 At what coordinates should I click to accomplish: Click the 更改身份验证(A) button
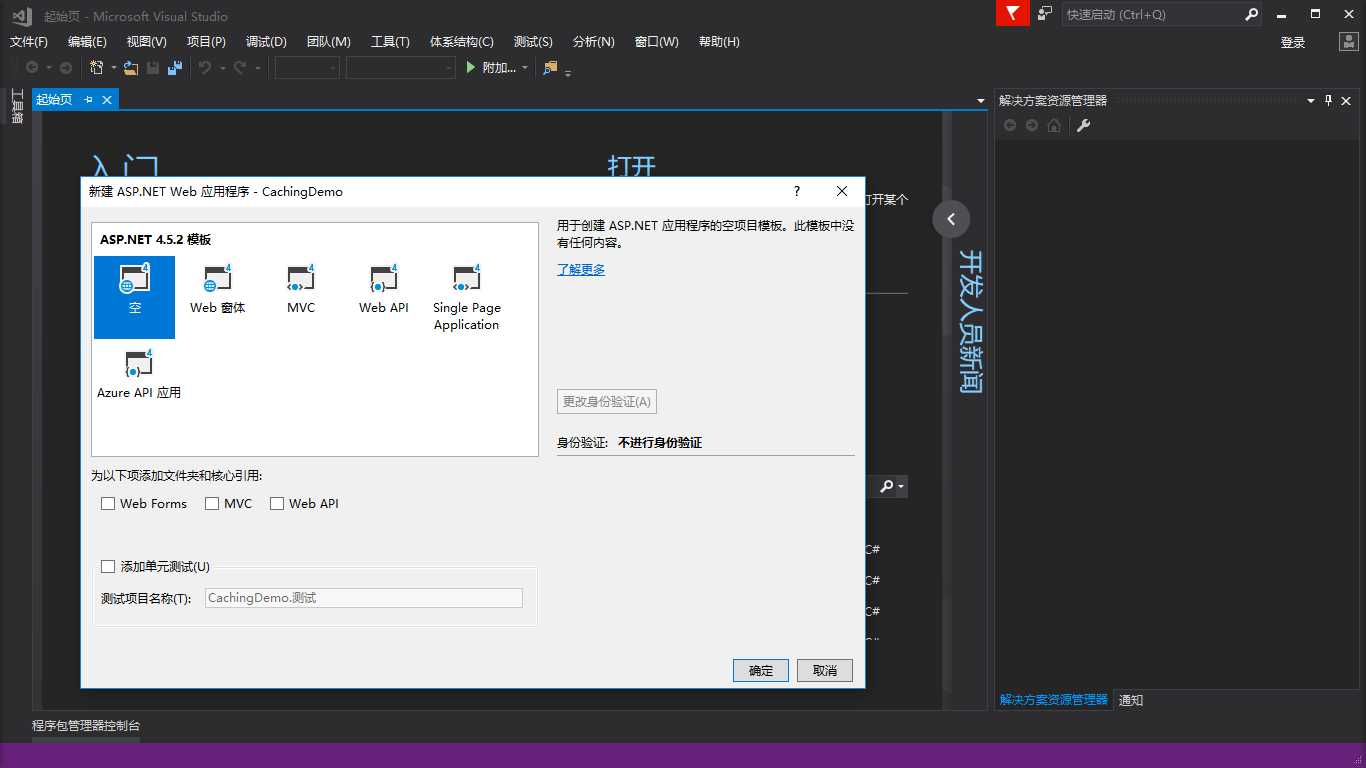pos(607,402)
